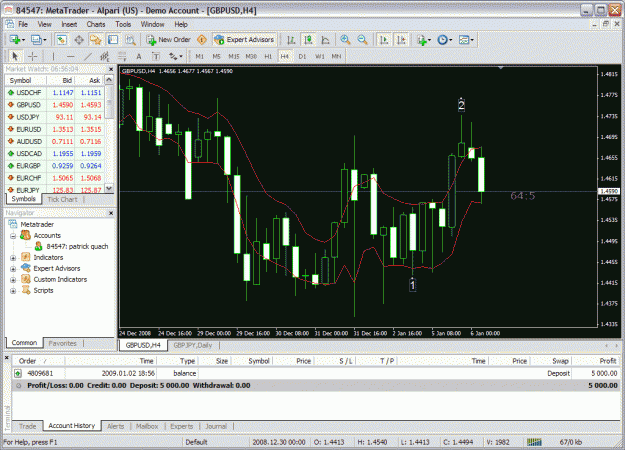The width and height of the screenshot is (625, 450).
Task: Select the Cursor arrow tool
Action: click(15, 56)
